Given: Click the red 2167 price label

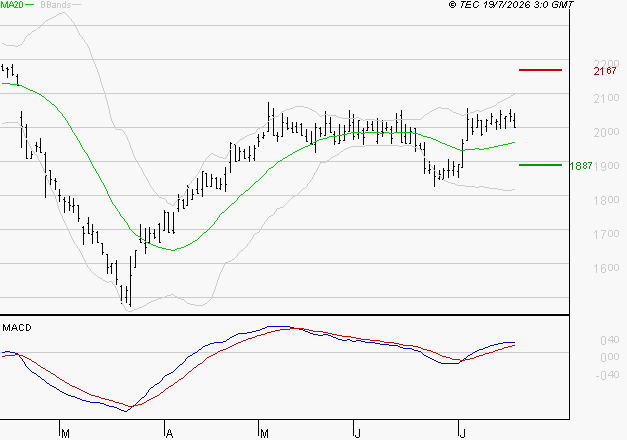Looking at the screenshot, I should click(x=605, y=71).
